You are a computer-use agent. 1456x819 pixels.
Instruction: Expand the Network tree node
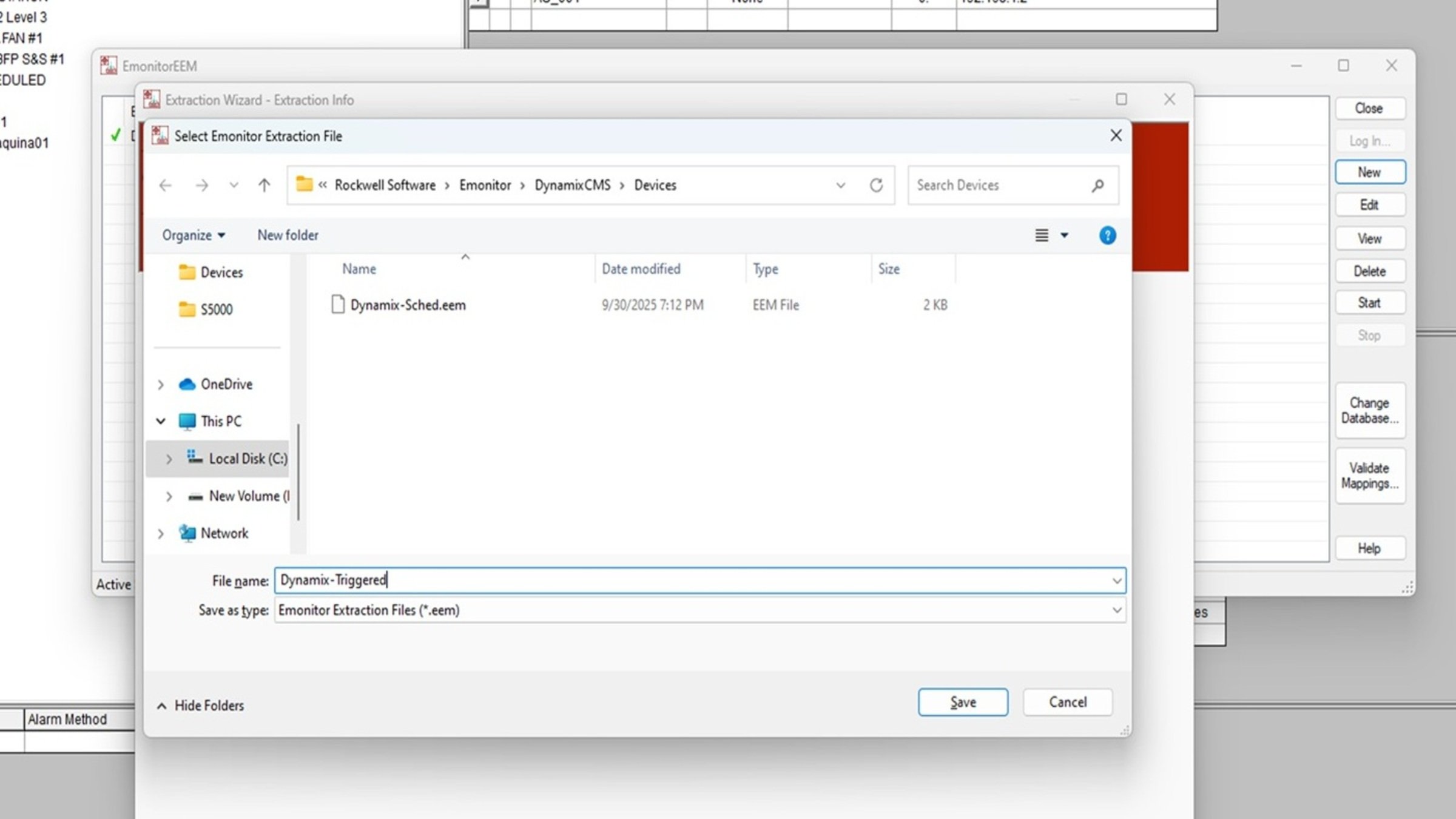pyautogui.click(x=161, y=534)
